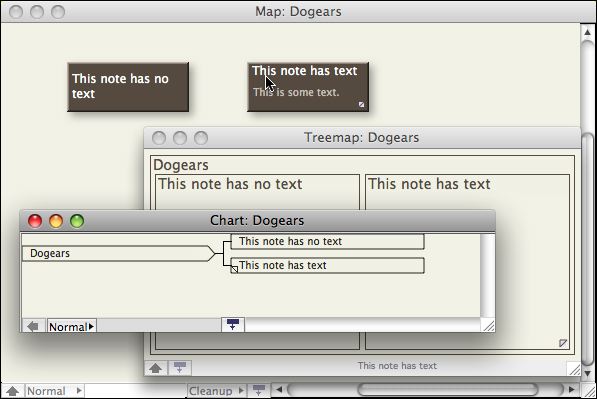Click new view icon in Treemap bottom bar
The width and height of the screenshot is (597, 399).
click(x=180, y=368)
